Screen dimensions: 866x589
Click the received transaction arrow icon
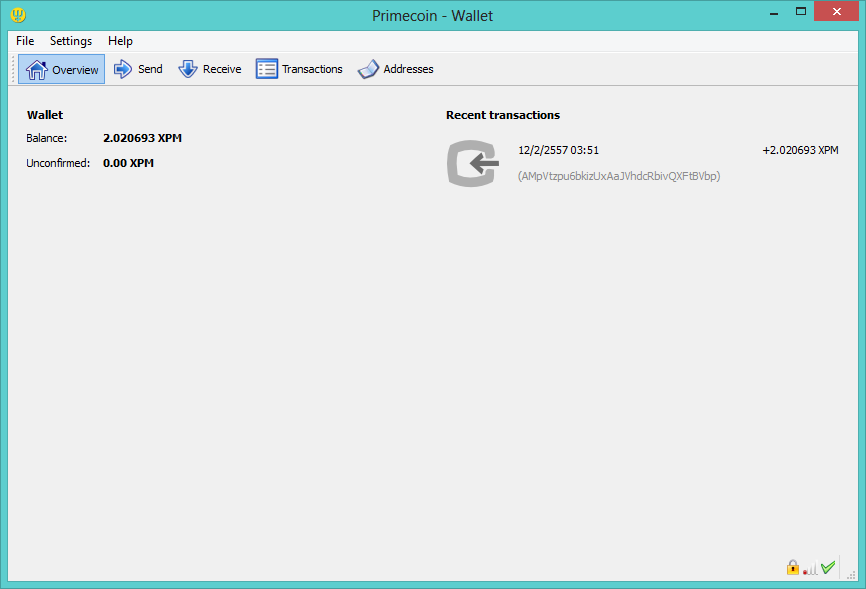click(473, 163)
